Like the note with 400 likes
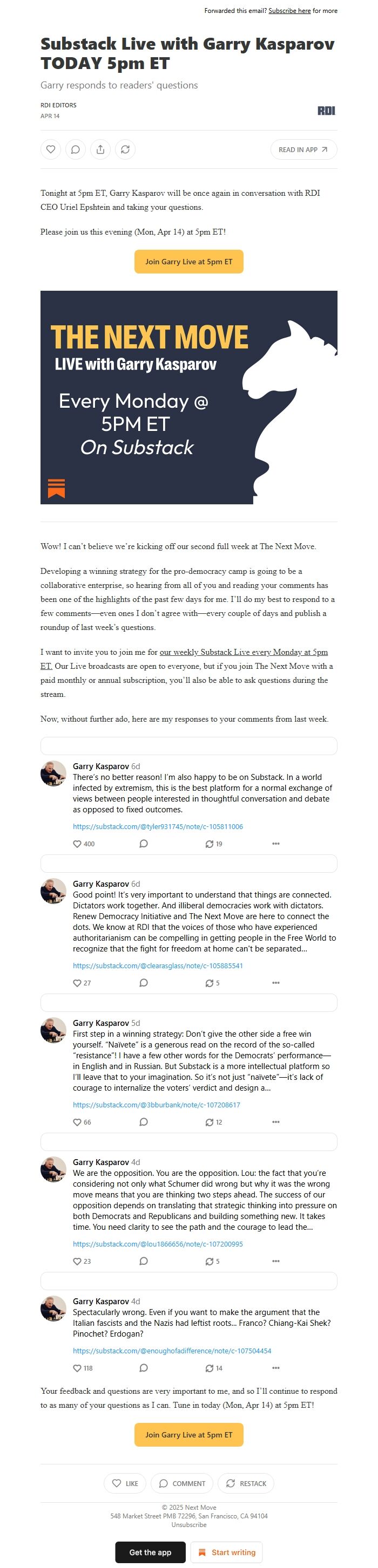 point(77,844)
